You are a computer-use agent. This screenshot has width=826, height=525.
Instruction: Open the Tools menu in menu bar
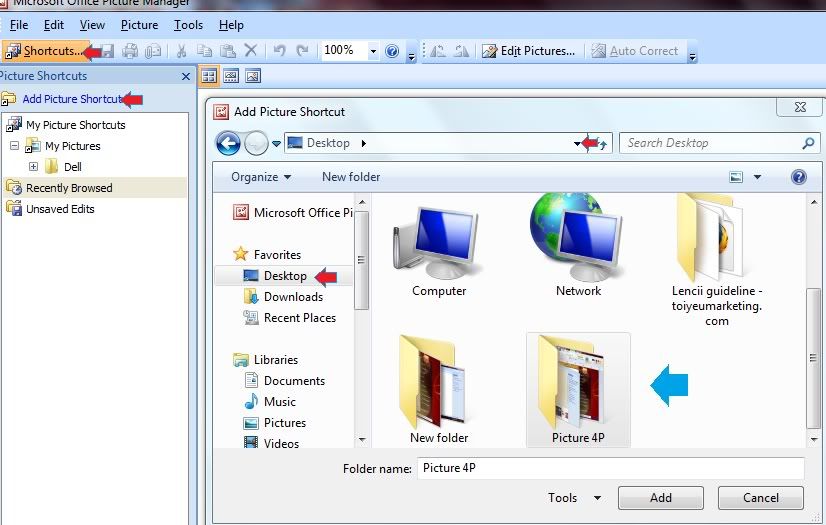(x=188, y=25)
